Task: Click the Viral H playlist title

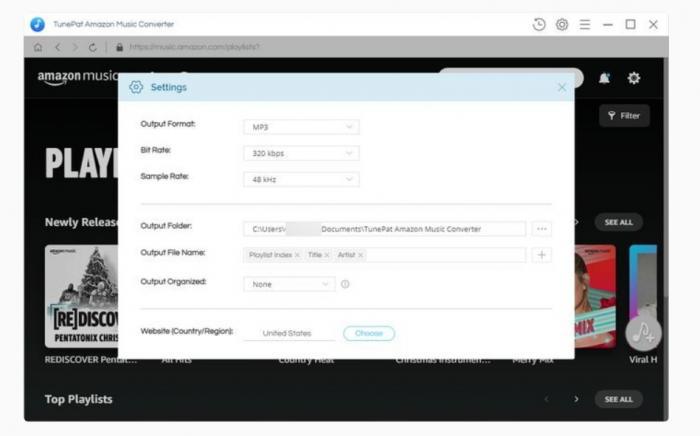Action: (643, 360)
